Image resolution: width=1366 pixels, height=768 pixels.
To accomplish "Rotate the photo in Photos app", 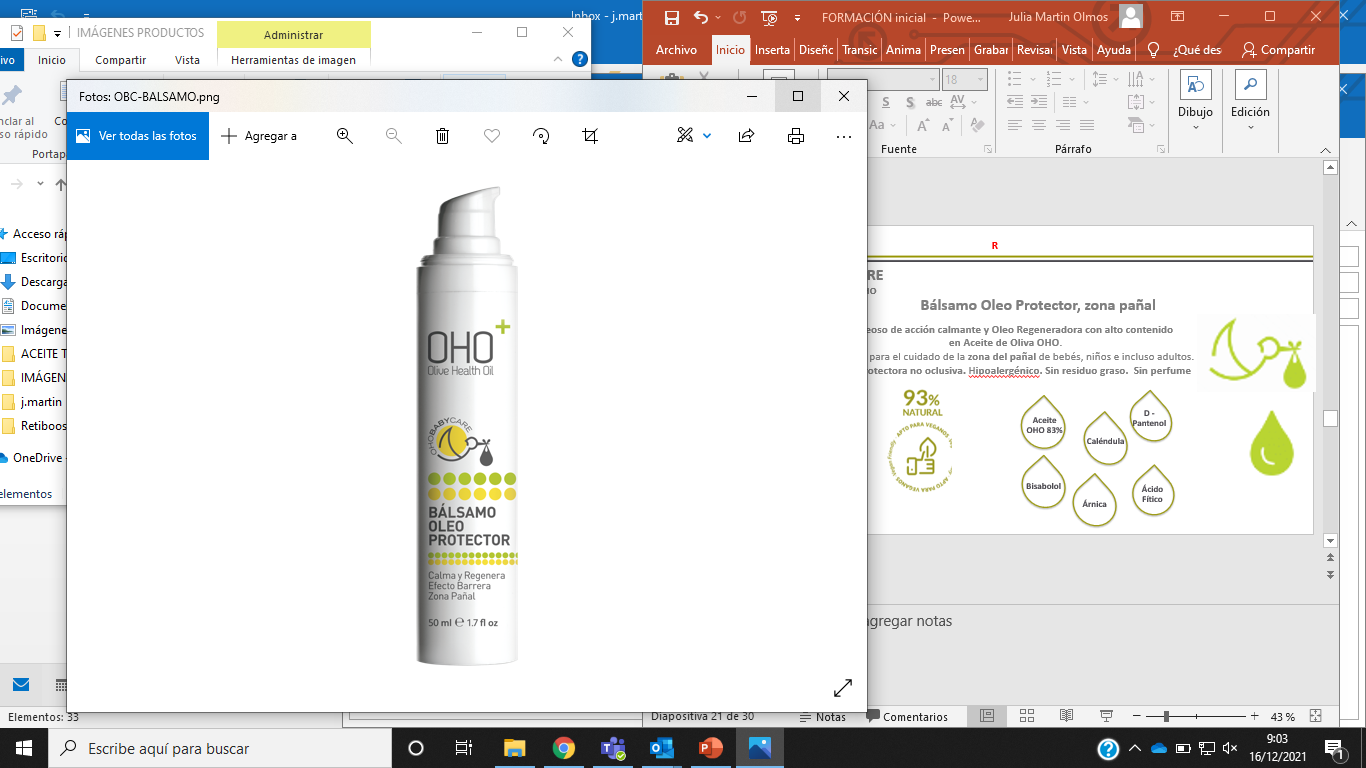I will [x=541, y=136].
